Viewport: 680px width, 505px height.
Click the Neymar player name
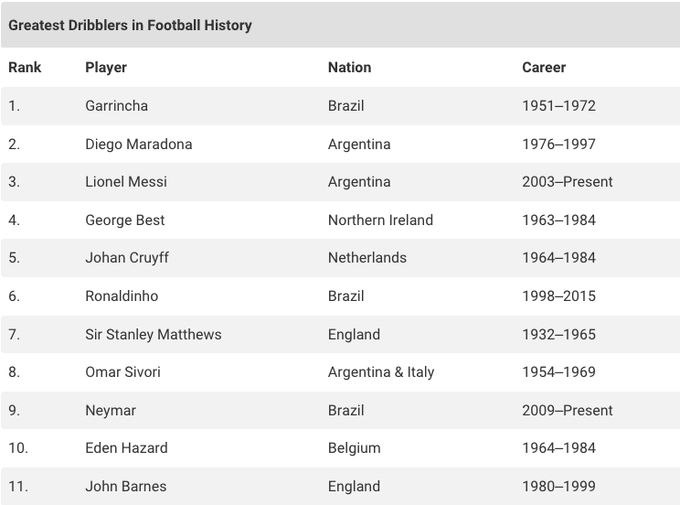click(x=110, y=410)
